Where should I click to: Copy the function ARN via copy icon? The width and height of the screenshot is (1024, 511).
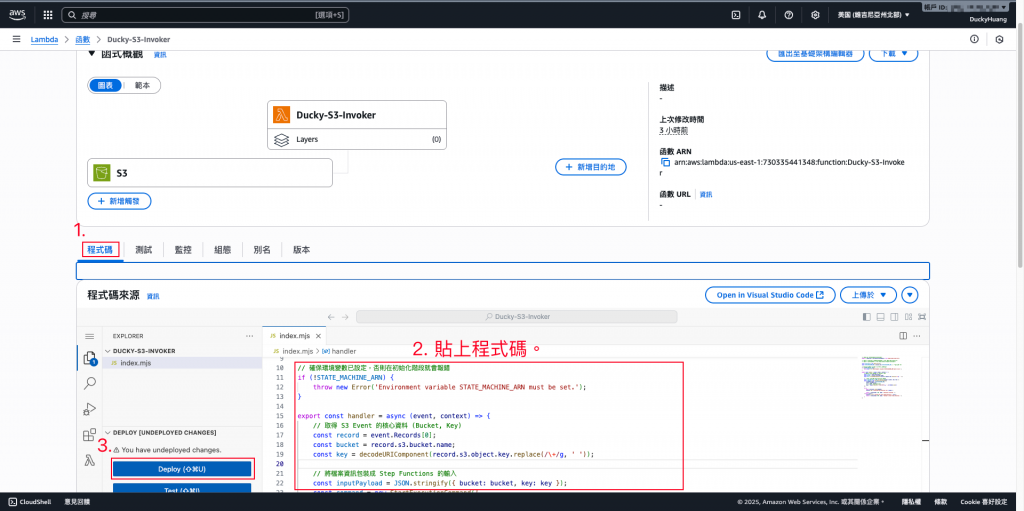click(665, 162)
